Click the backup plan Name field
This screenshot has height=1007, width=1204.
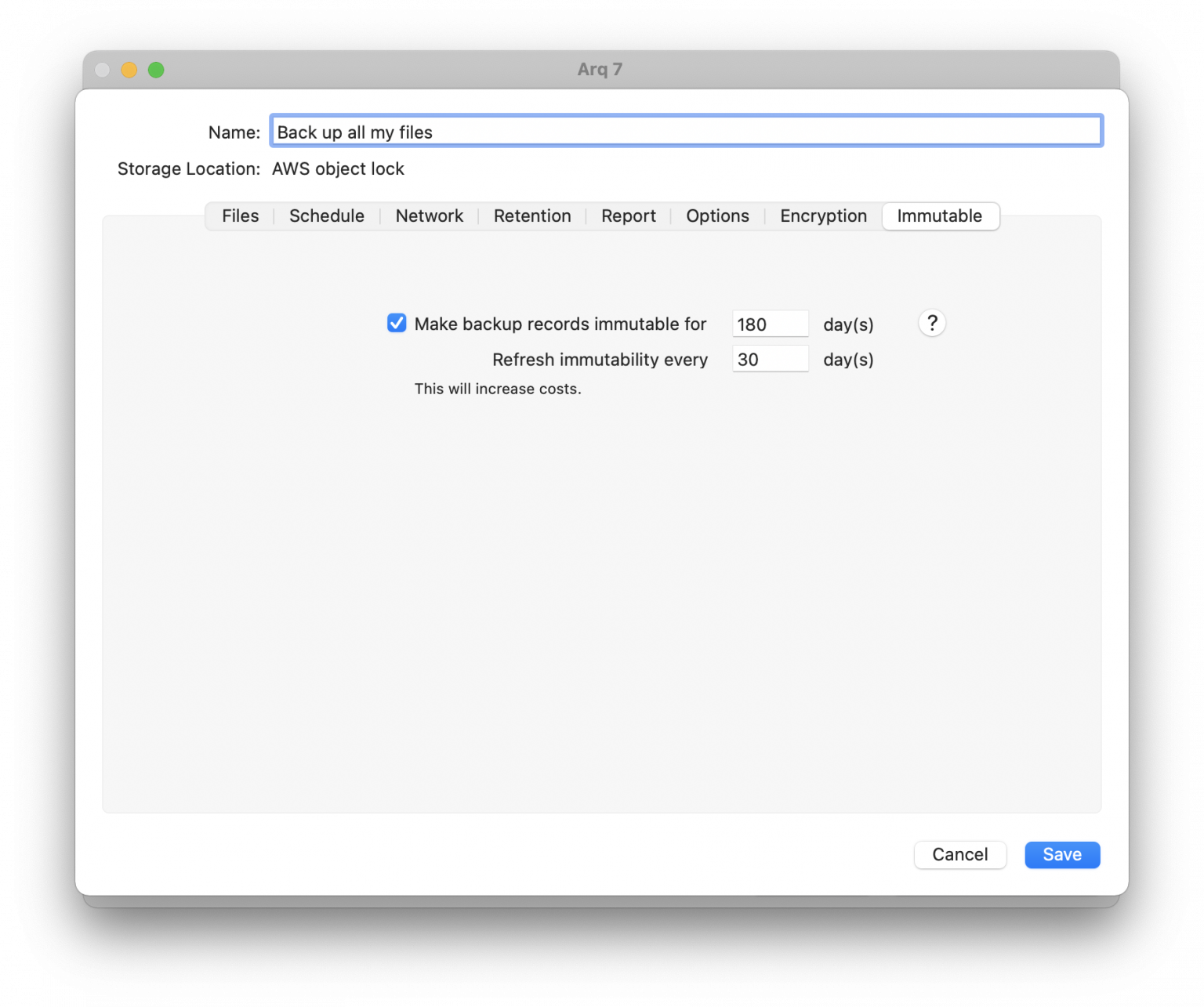point(686,131)
